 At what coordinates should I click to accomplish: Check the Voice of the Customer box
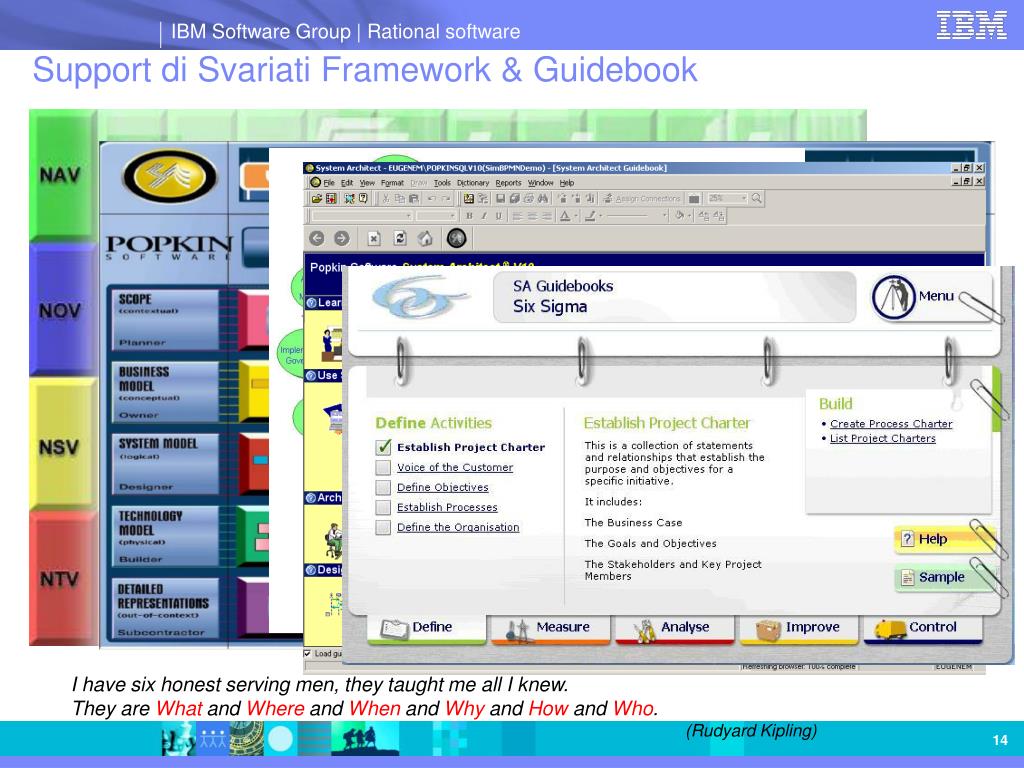[x=383, y=468]
